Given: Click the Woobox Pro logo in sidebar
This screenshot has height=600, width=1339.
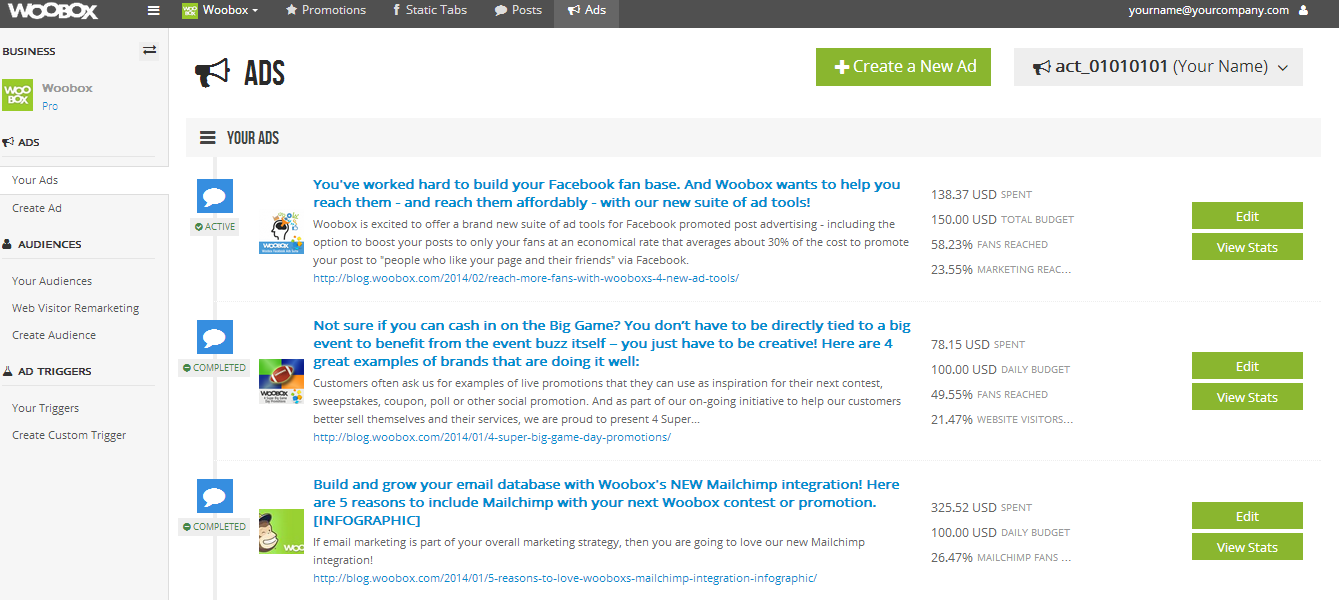Looking at the screenshot, I should [17, 96].
